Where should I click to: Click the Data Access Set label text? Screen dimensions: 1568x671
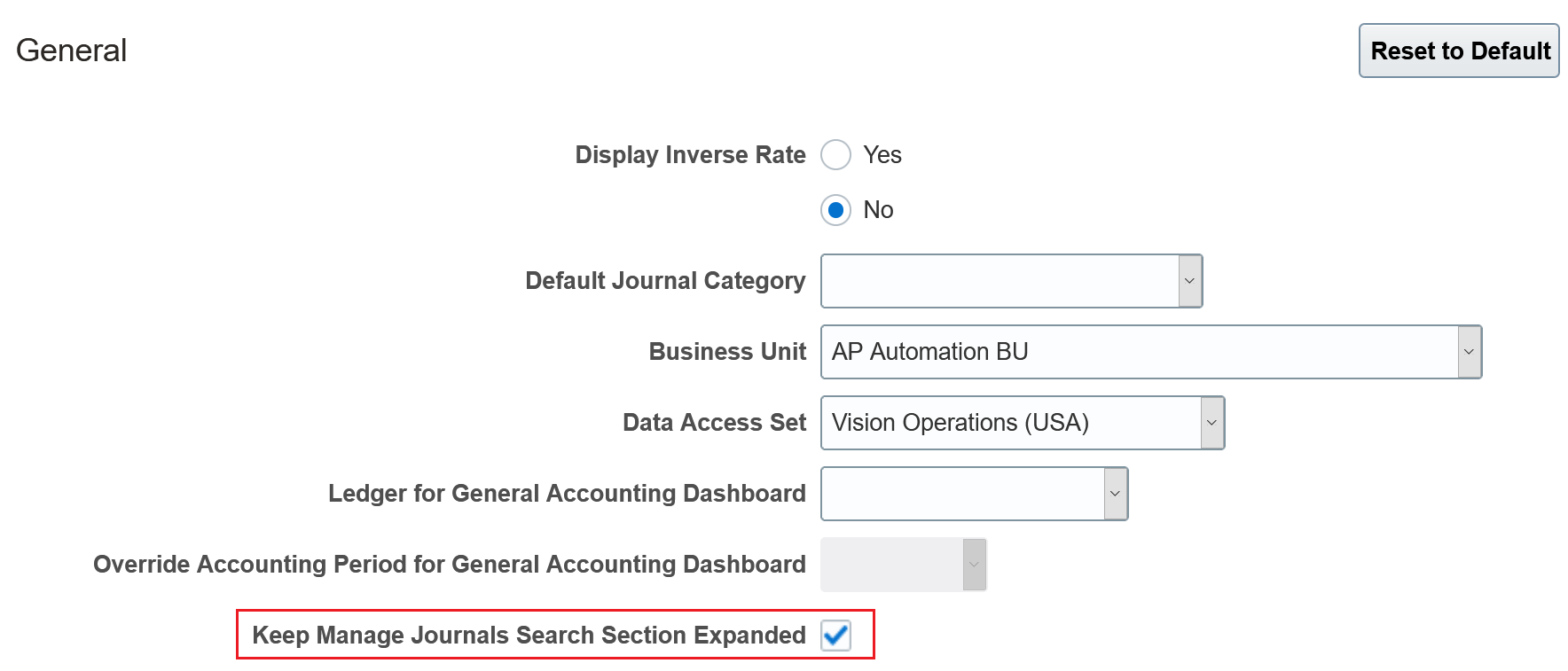[x=714, y=423]
